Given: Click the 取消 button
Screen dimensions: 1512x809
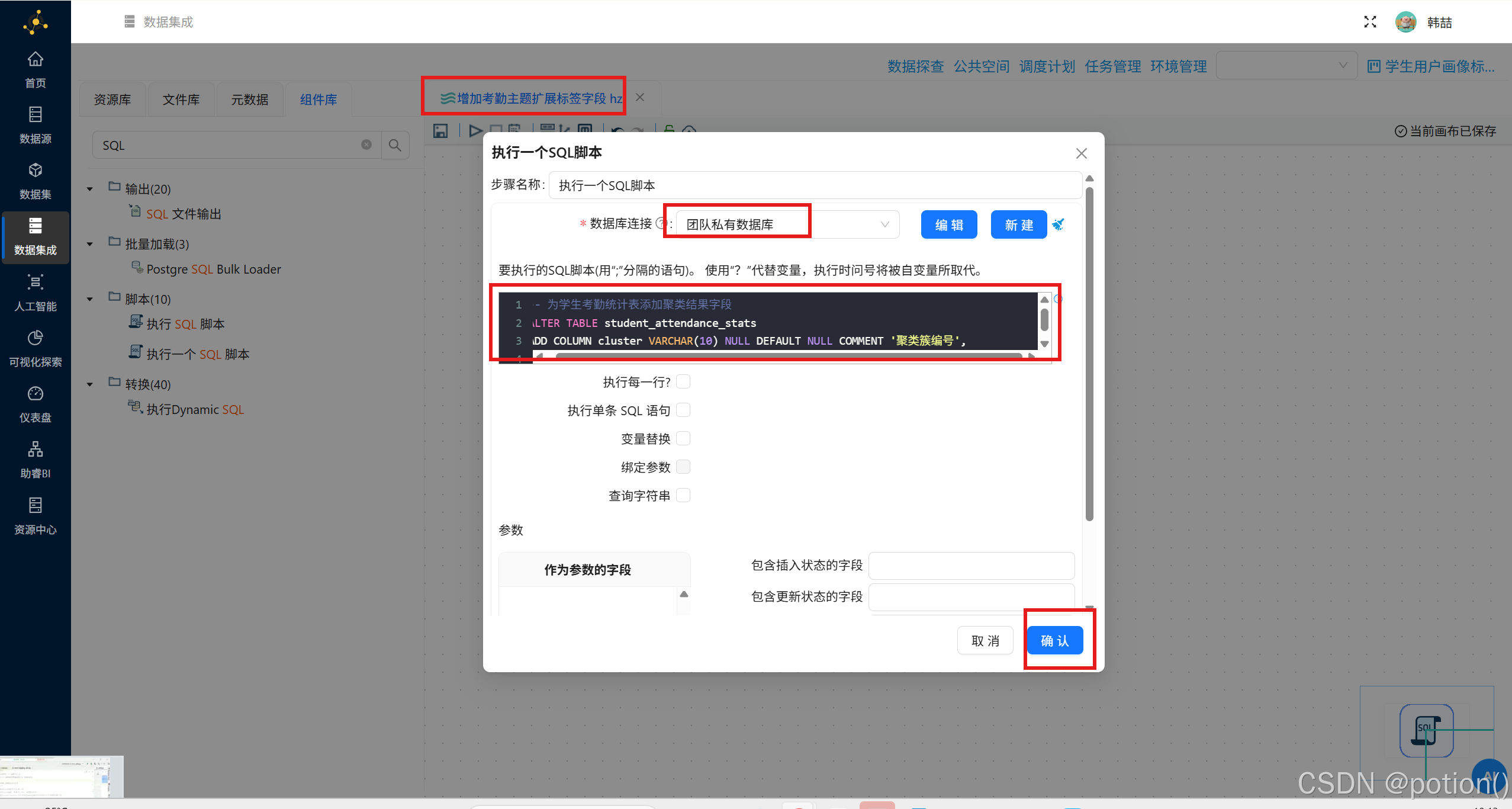Looking at the screenshot, I should (985, 640).
